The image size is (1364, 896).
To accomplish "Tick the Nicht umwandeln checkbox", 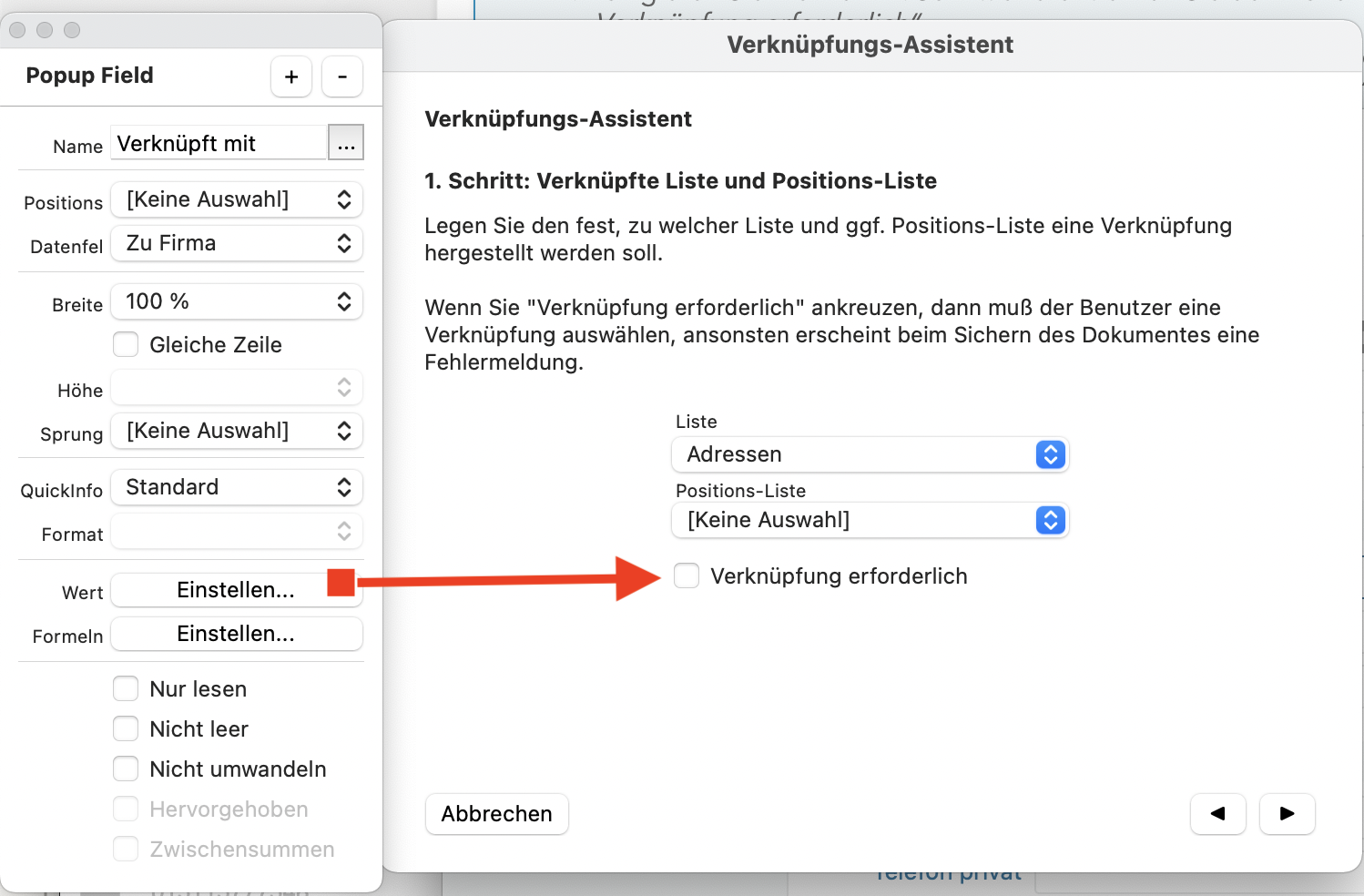I will pyautogui.click(x=126, y=769).
